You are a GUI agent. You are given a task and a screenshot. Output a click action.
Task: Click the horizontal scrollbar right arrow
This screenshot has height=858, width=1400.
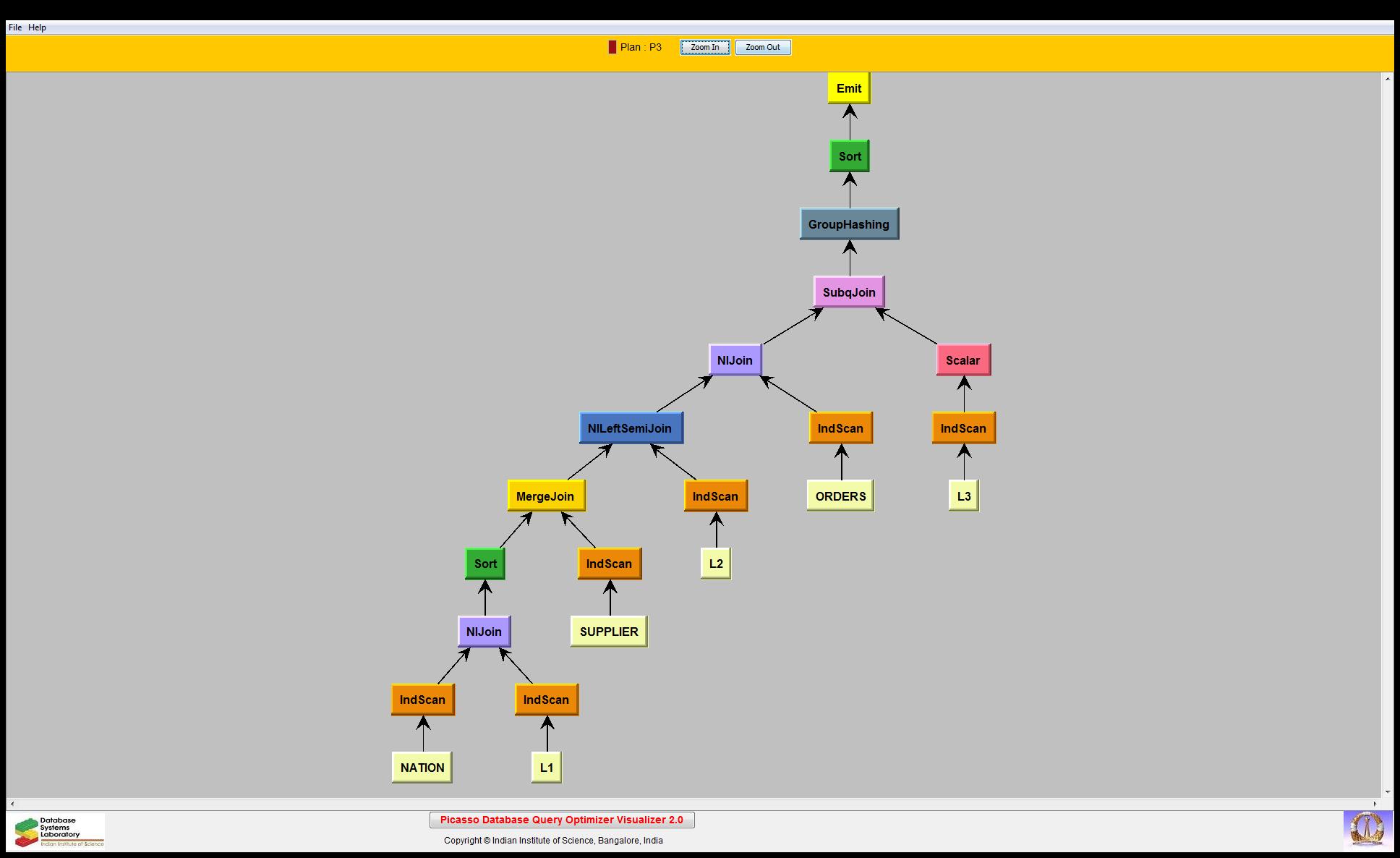(x=1375, y=804)
